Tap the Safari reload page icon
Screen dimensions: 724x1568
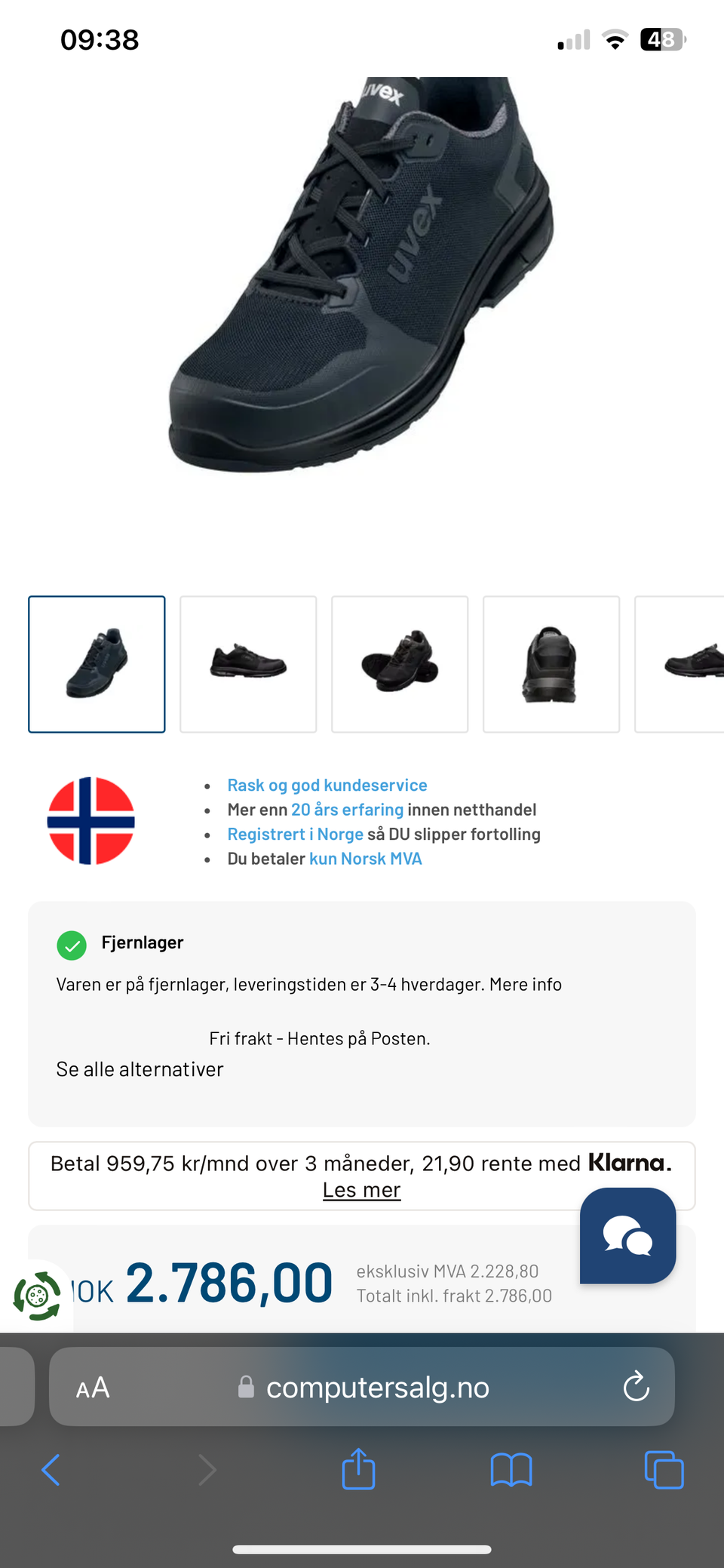tap(636, 1386)
